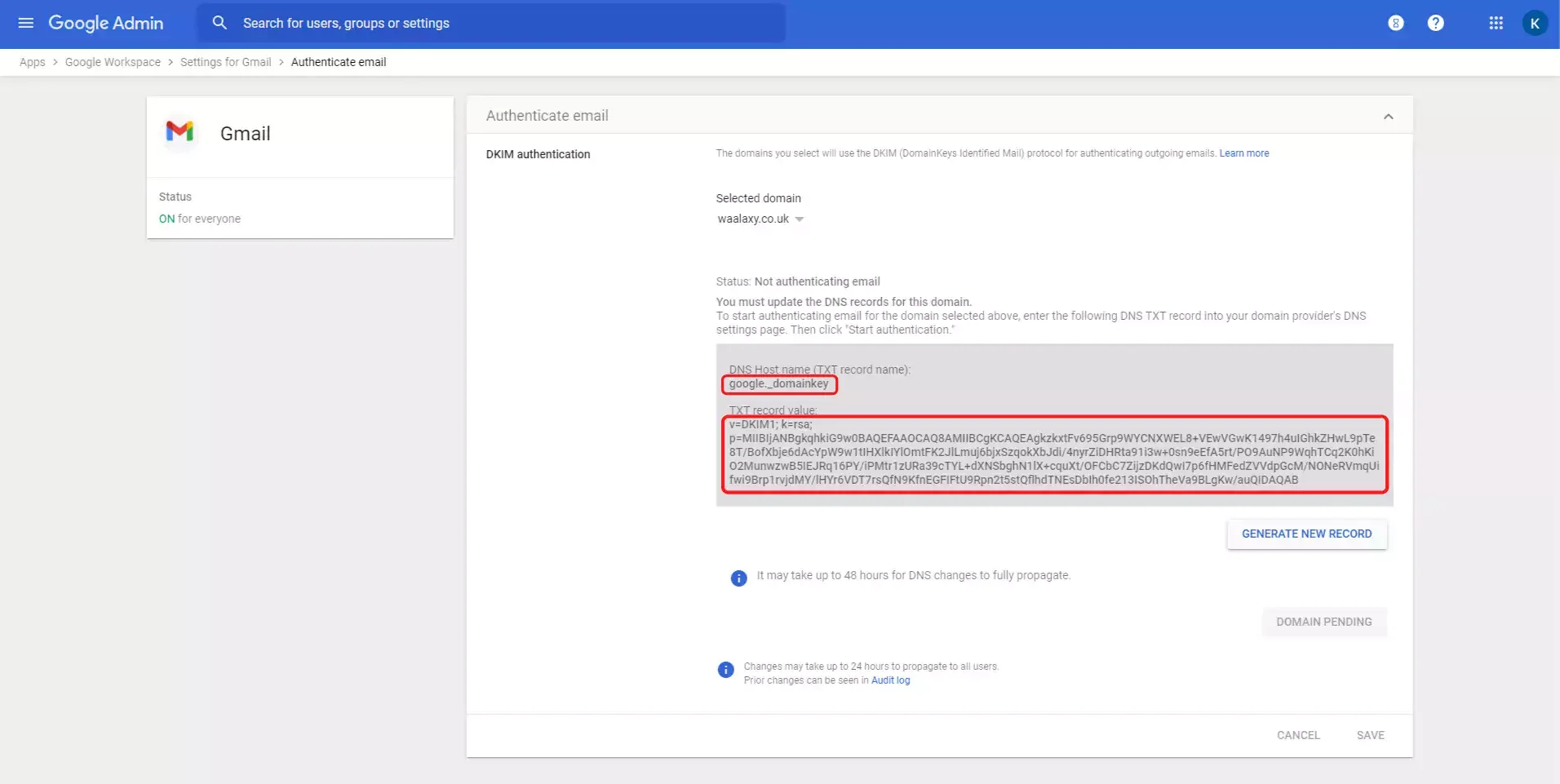Open the Help question mark icon

click(1435, 23)
